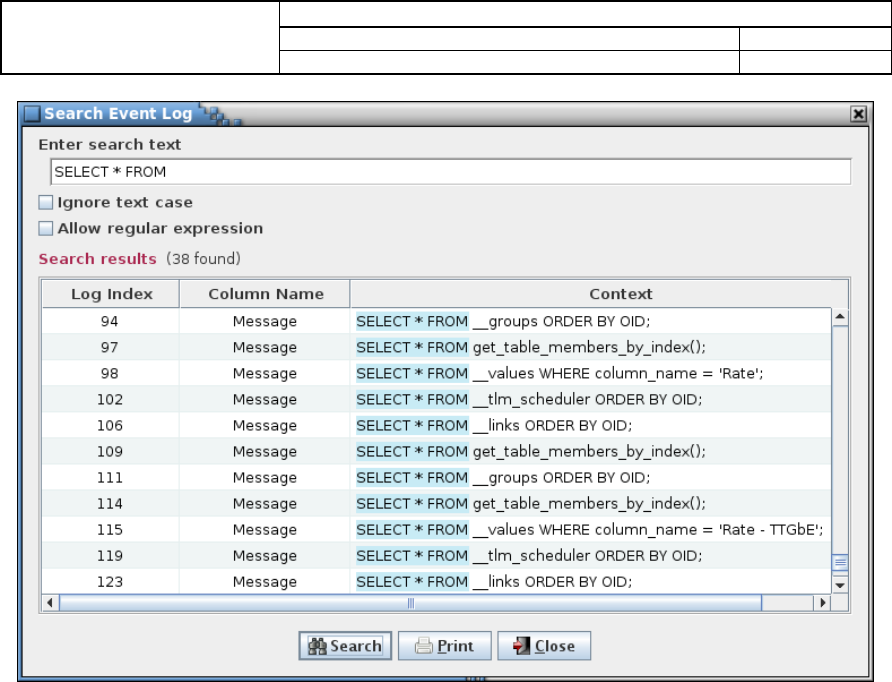The image size is (892, 682).
Task: Close the Search Event Log dialog via X
Action: (858, 114)
